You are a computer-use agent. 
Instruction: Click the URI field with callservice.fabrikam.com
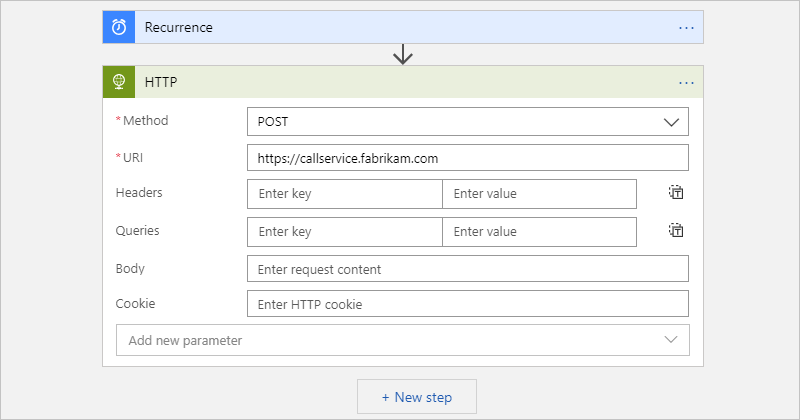point(467,158)
